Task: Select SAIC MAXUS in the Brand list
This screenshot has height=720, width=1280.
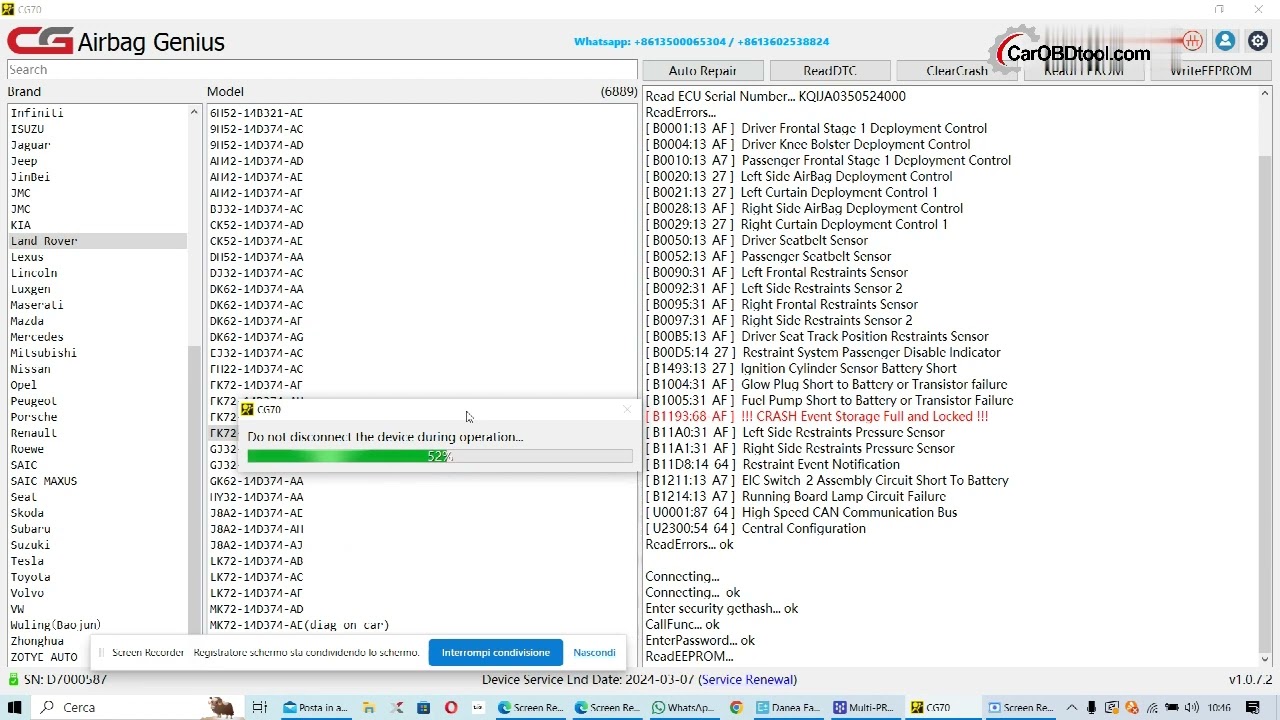Action: pos(97,481)
